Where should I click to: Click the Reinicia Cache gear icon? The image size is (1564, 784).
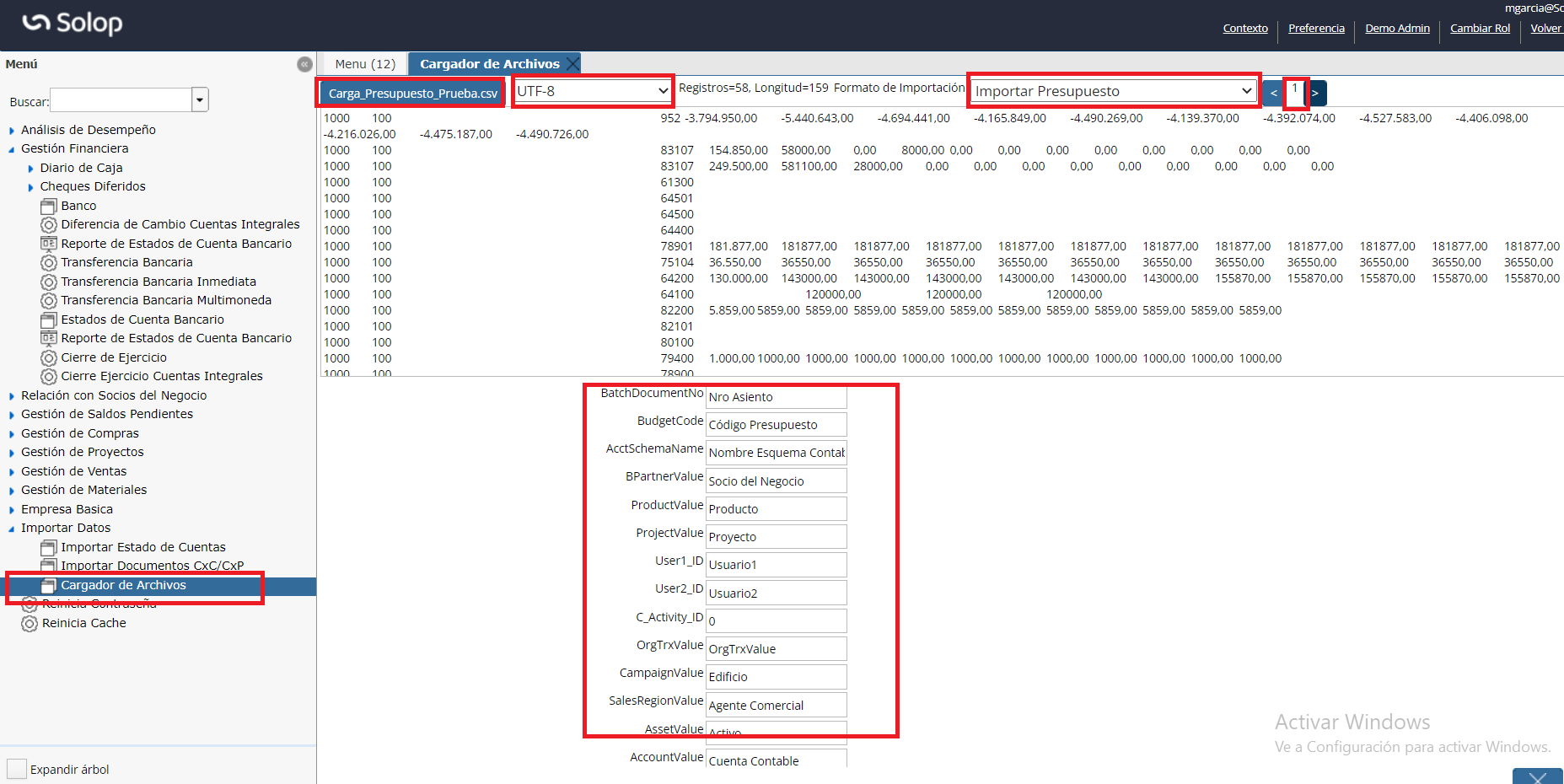[30, 624]
